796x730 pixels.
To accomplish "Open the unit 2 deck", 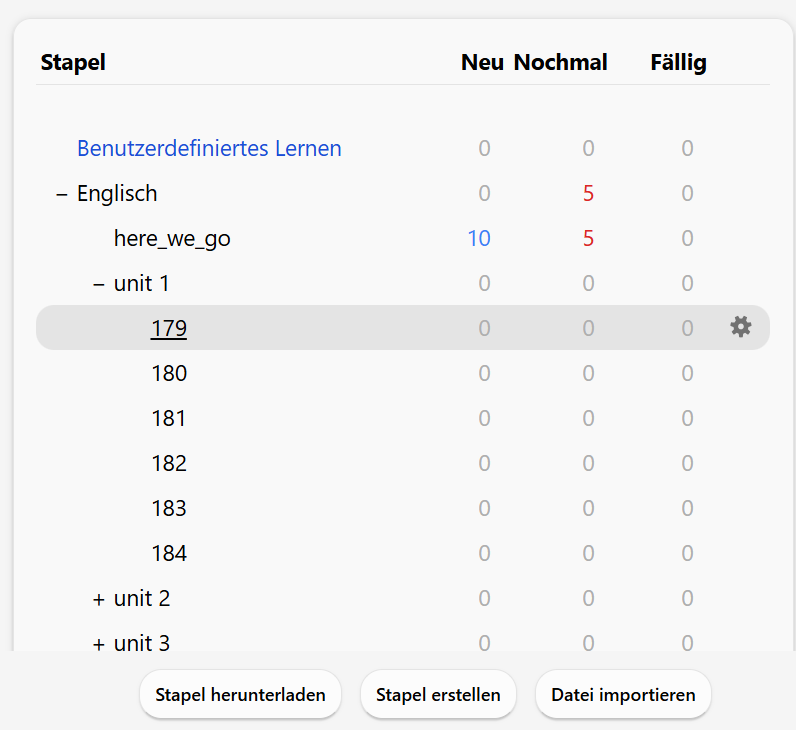I will click(142, 599).
